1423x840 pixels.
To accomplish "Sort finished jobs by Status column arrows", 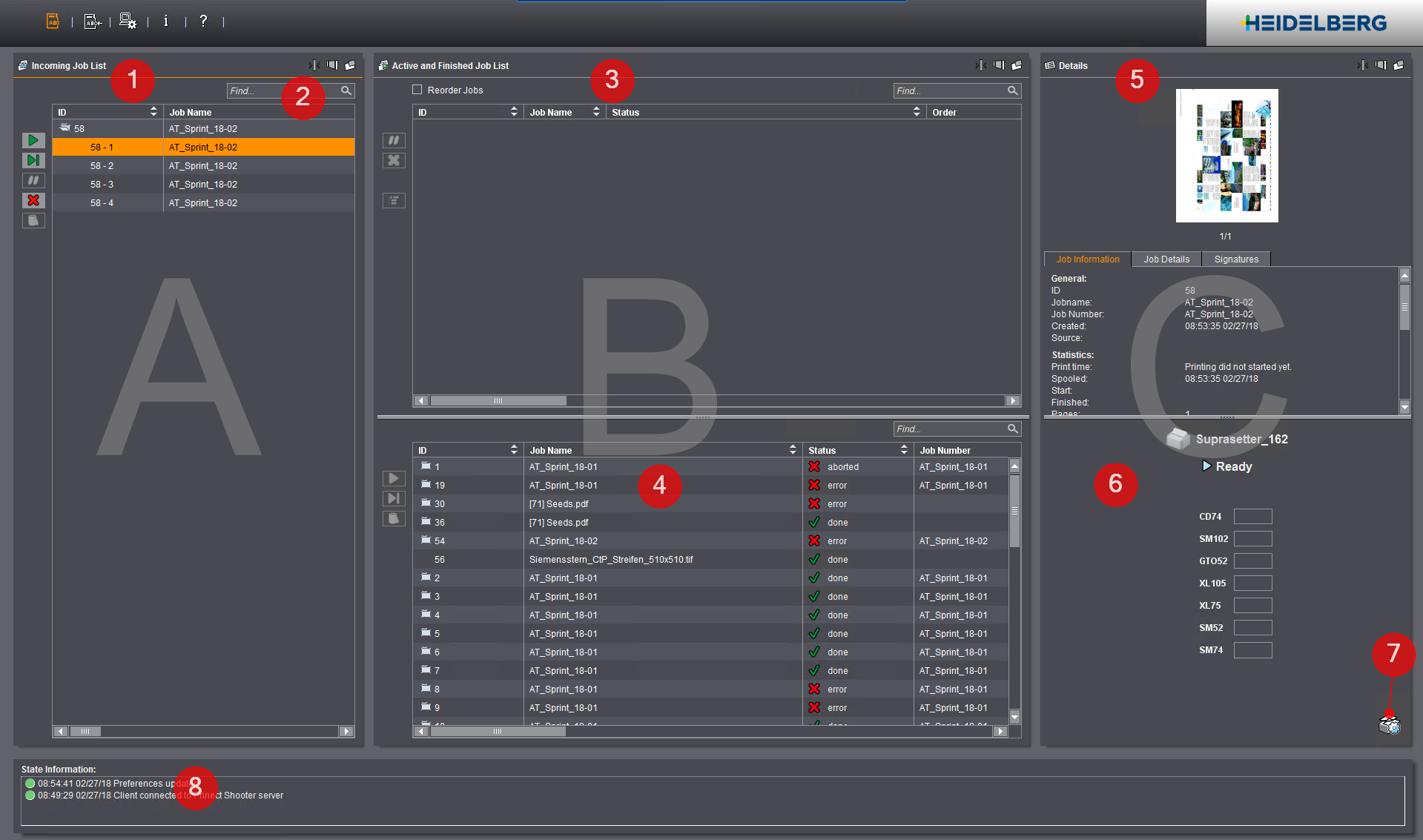I will (x=903, y=450).
